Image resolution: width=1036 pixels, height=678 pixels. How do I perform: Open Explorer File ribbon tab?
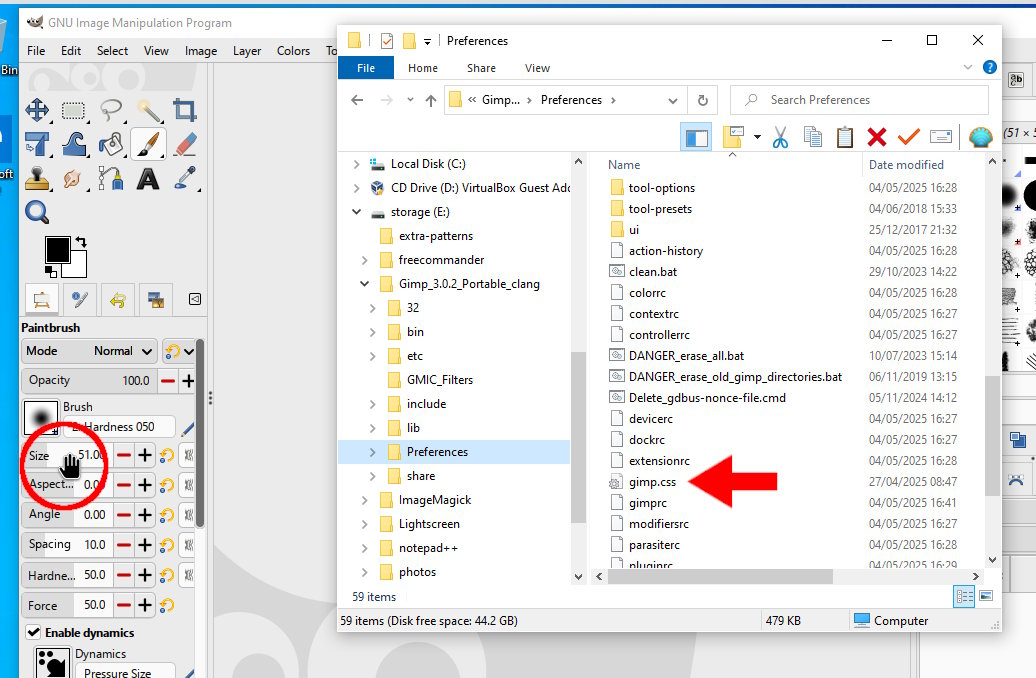[x=366, y=68]
